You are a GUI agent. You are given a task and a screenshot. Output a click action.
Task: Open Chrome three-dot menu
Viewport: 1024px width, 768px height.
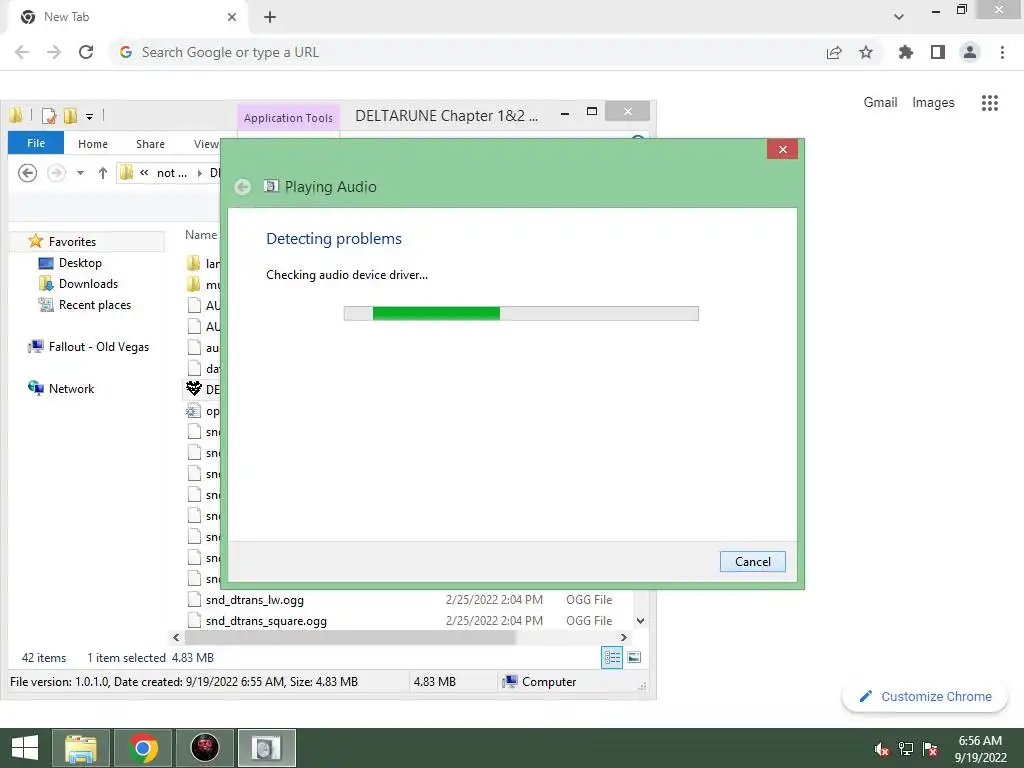(1002, 52)
